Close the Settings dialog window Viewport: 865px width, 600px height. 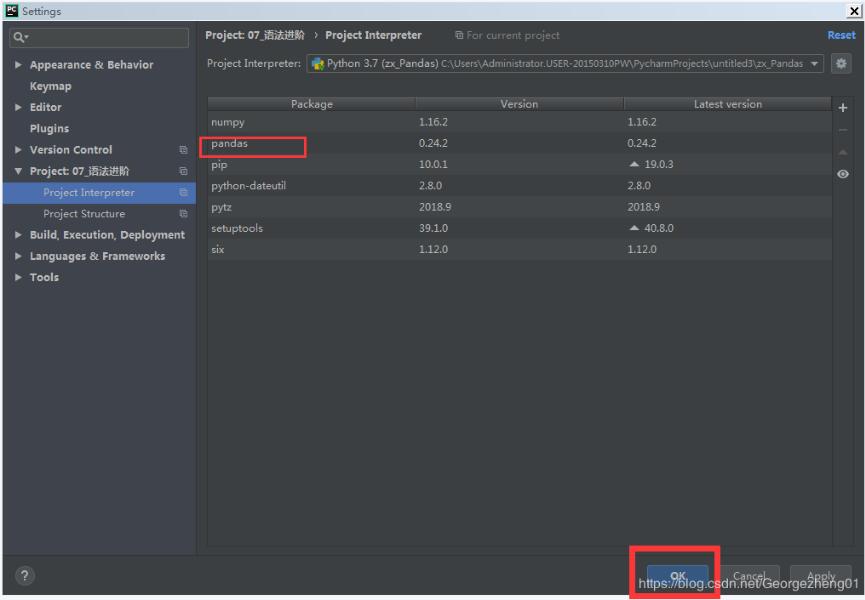tap(853, 10)
